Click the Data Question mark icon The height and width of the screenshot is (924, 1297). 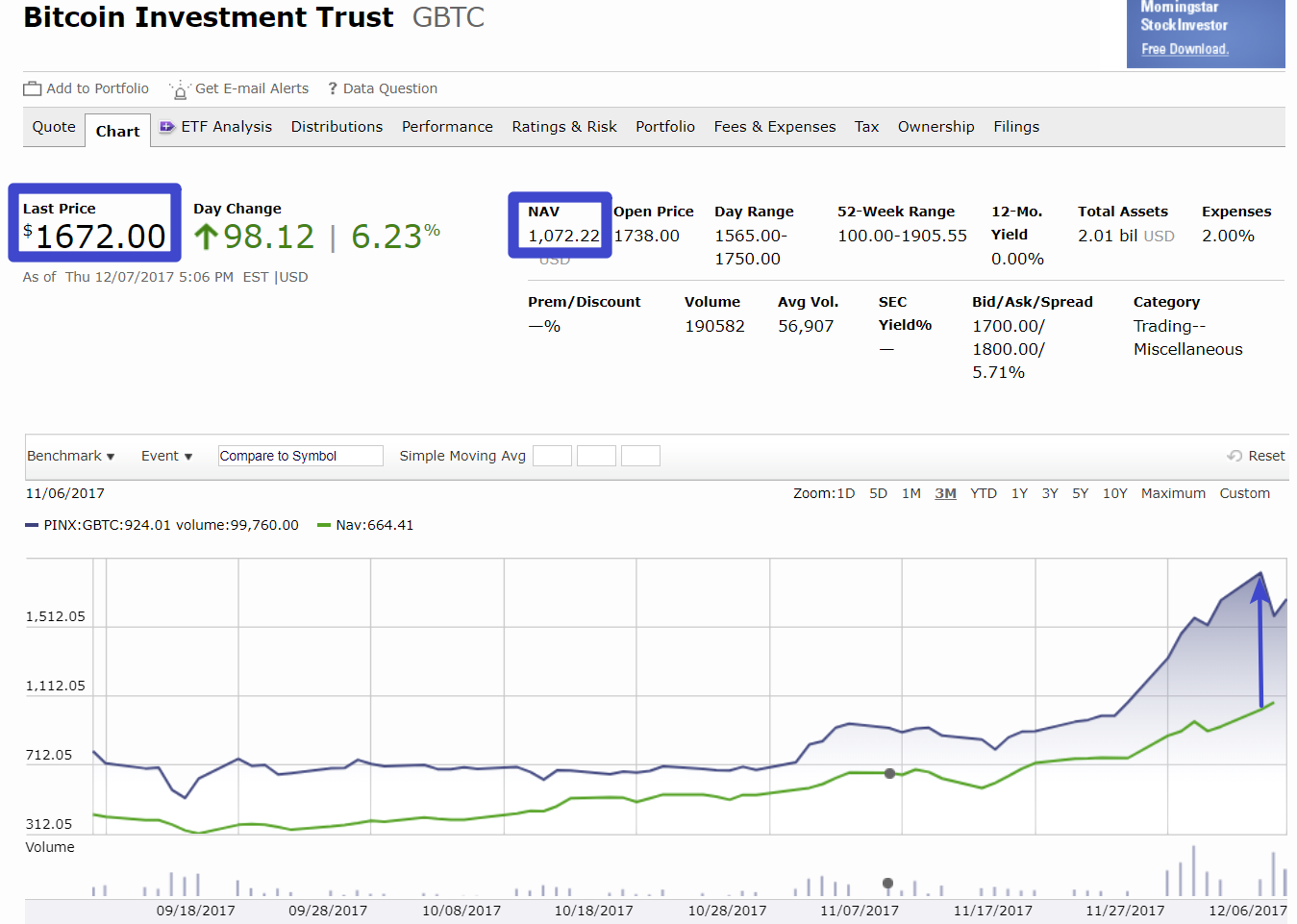[333, 88]
